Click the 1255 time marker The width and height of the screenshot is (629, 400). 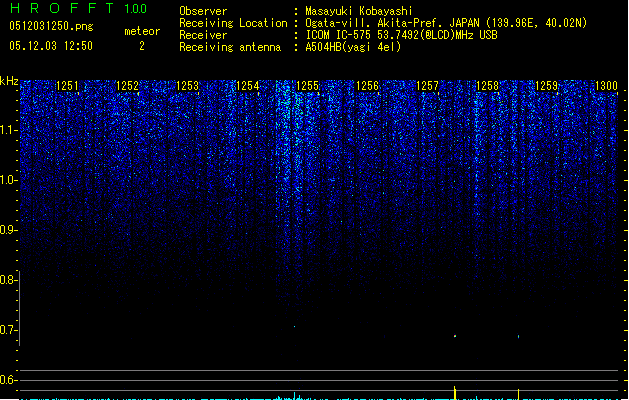click(307, 86)
